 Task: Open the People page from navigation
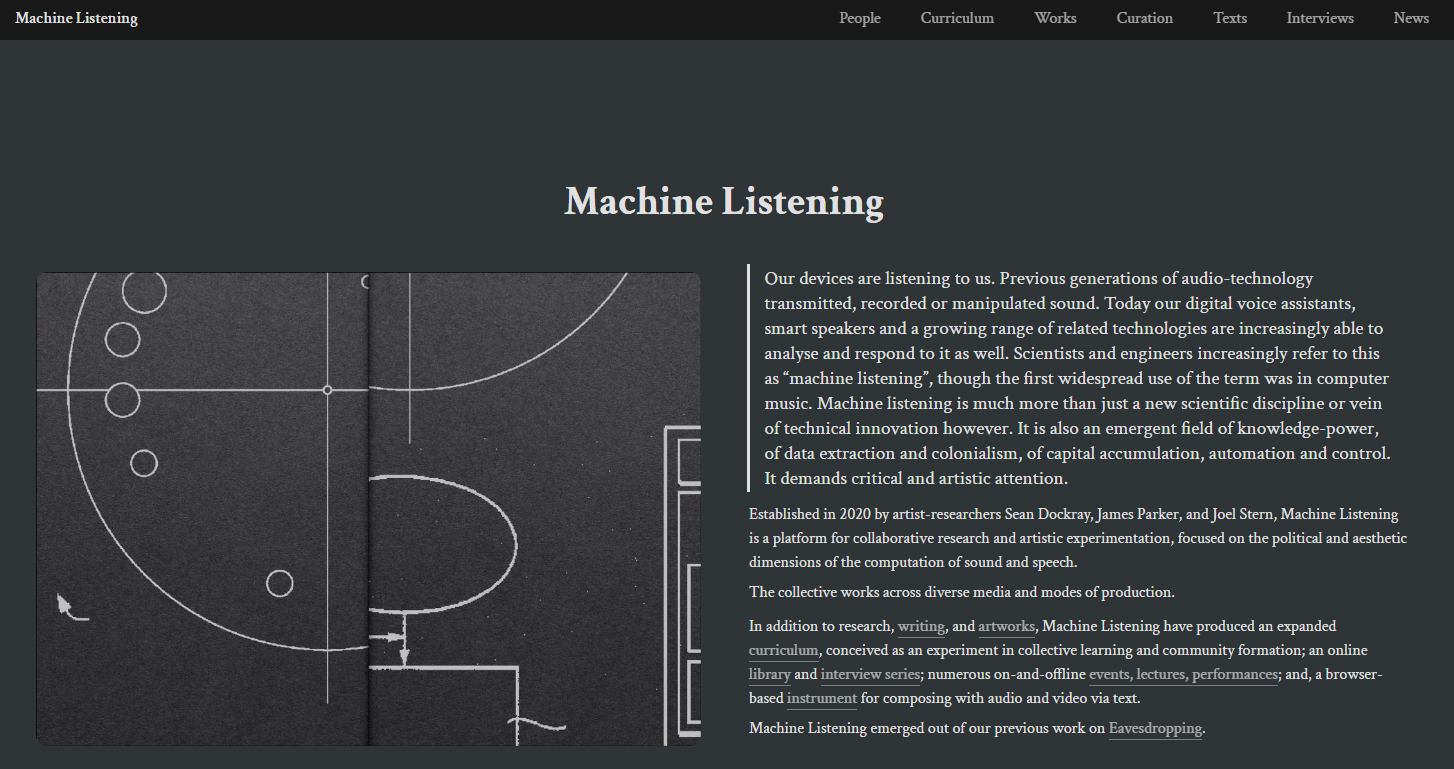coord(859,18)
